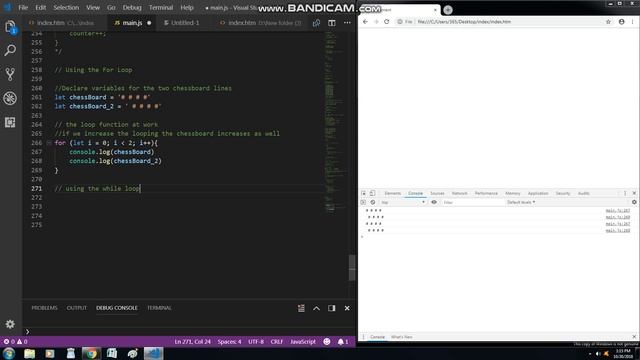Clear the DevTools console

click(373, 202)
